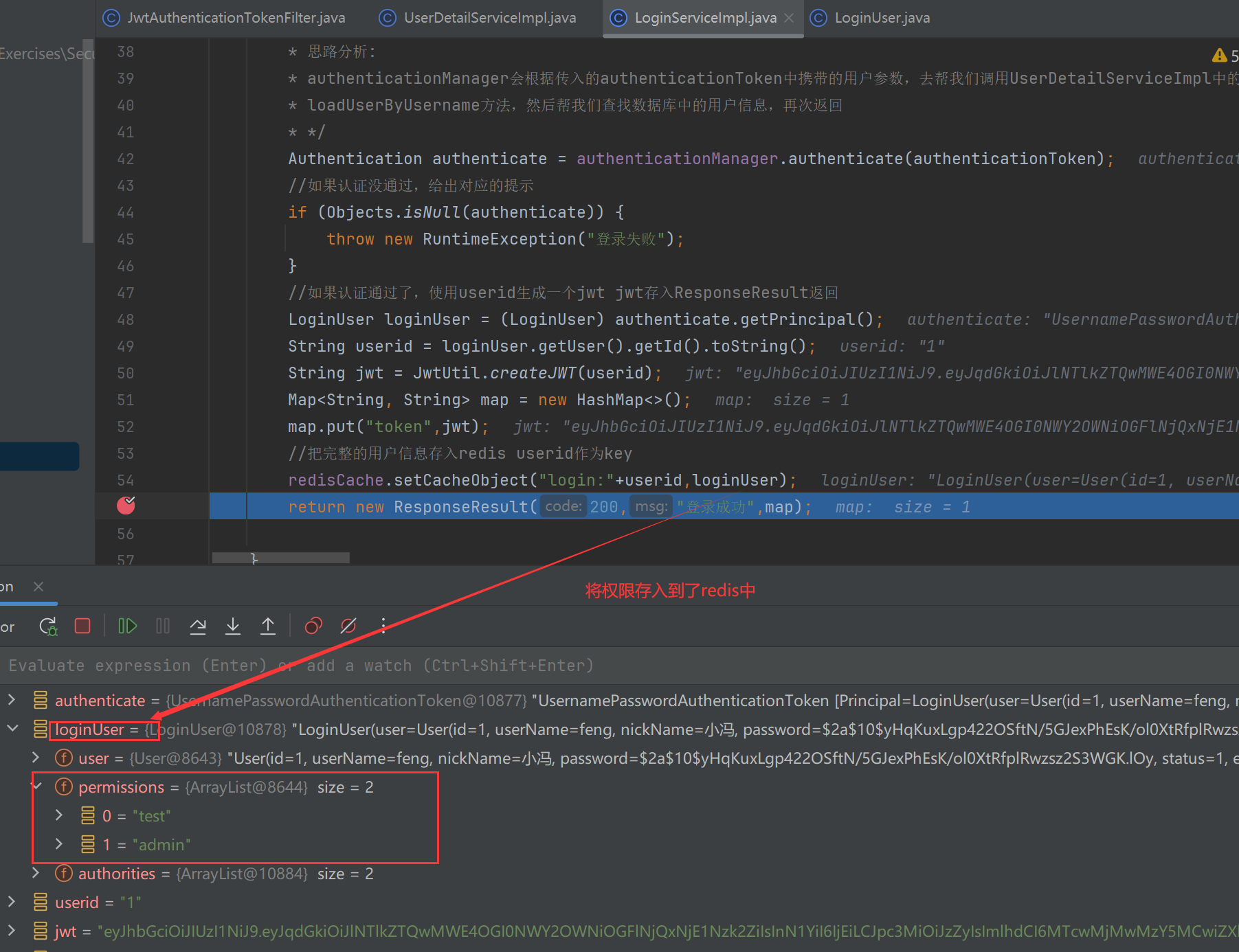1239x952 pixels.
Task: Click the editor horizontal scrollbar
Action: tap(280, 558)
